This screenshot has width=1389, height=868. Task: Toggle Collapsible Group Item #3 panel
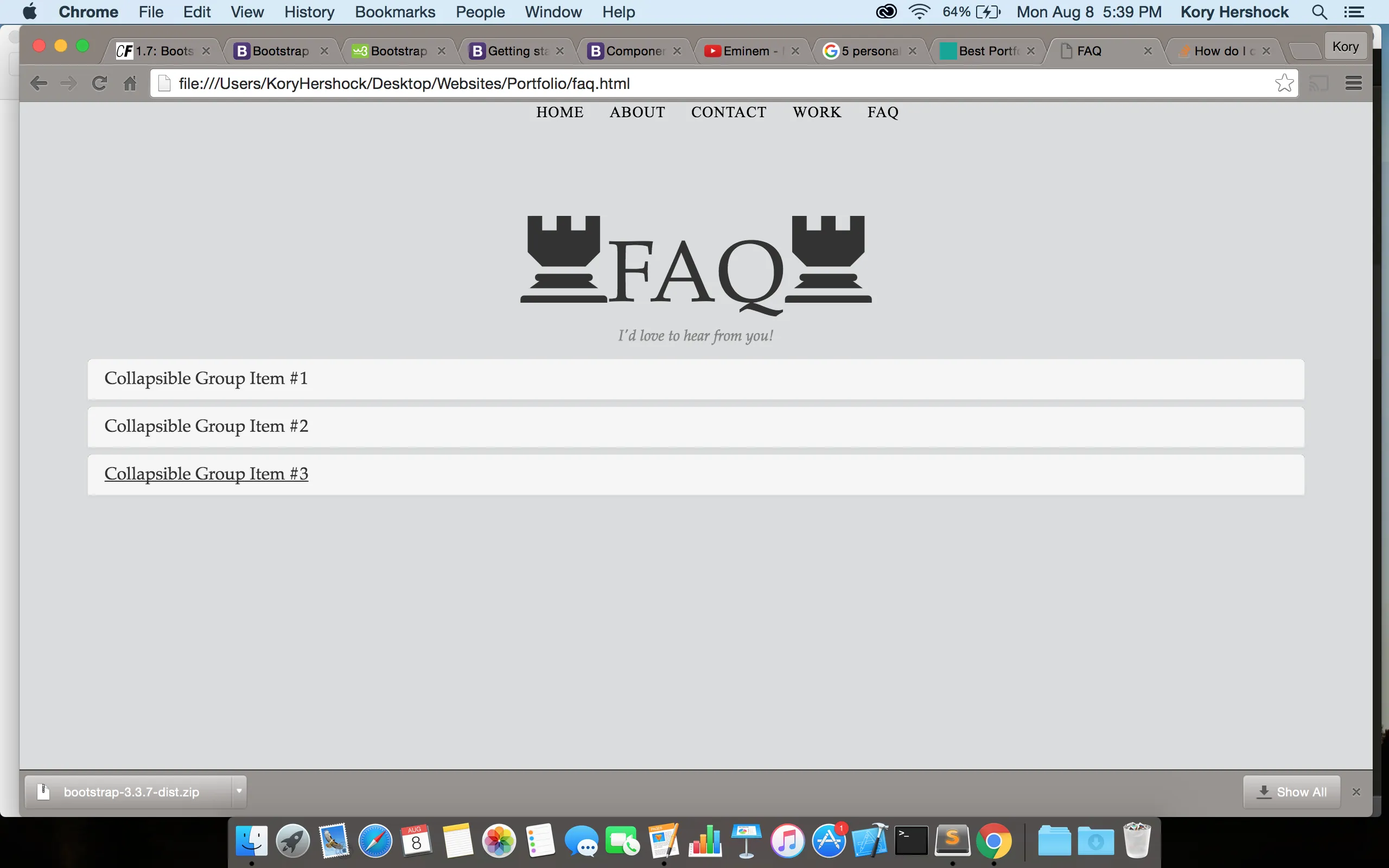coord(206,474)
